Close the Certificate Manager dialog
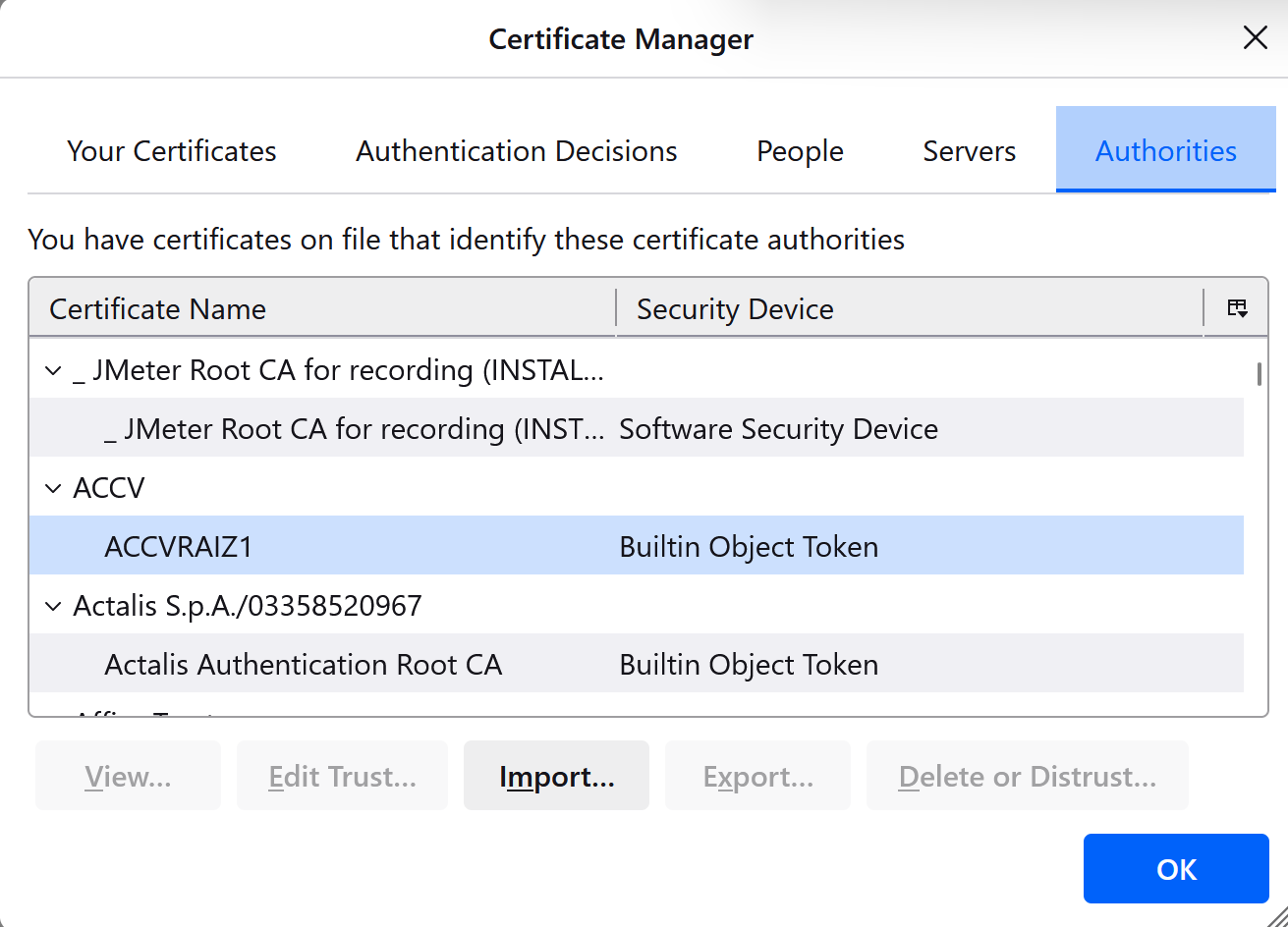This screenshot has height=927, width=1288. click(1255, 38)
